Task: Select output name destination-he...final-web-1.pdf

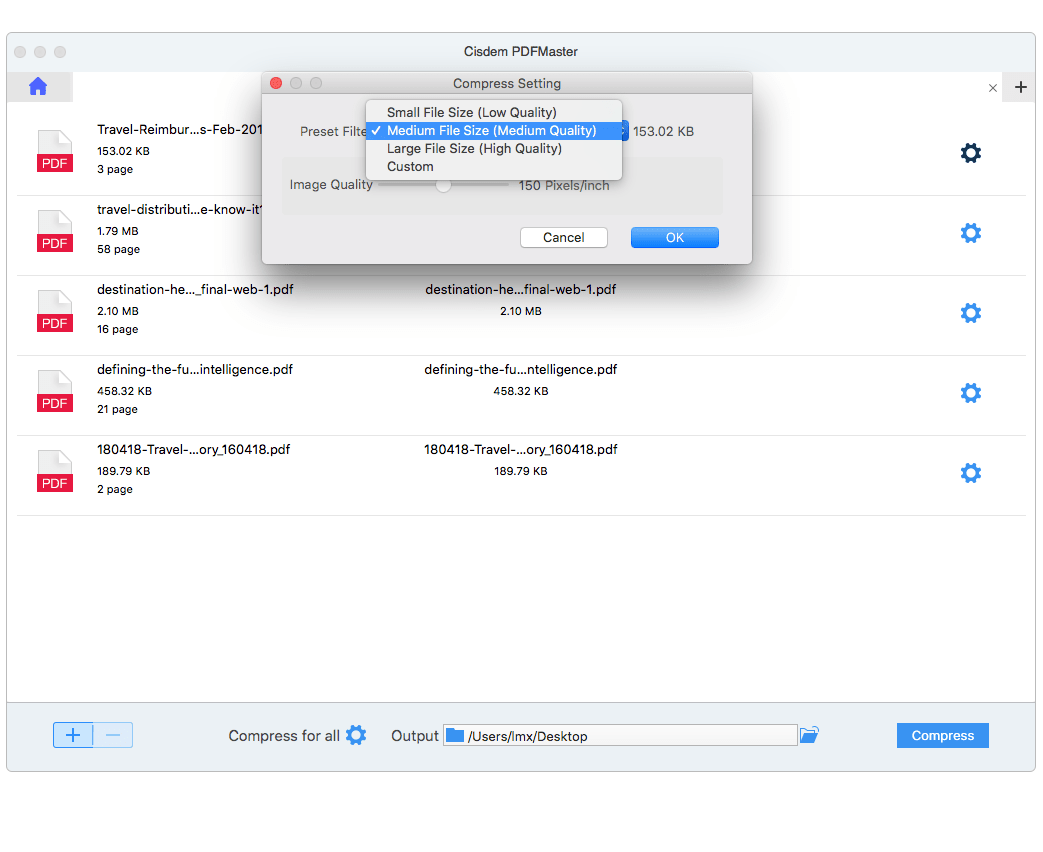Action: pos(521,289)
